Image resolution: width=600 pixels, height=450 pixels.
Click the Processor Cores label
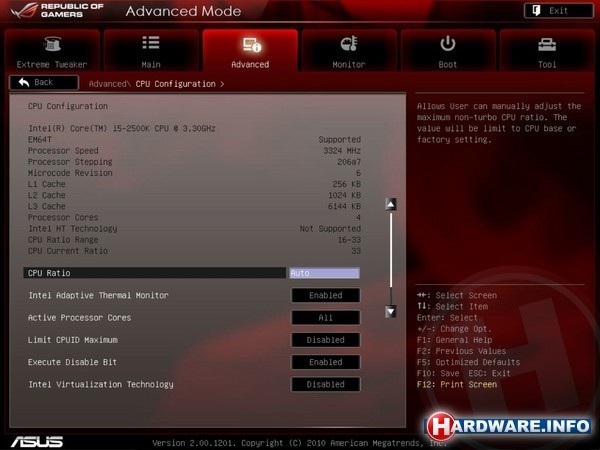click(x=63, y=218)
